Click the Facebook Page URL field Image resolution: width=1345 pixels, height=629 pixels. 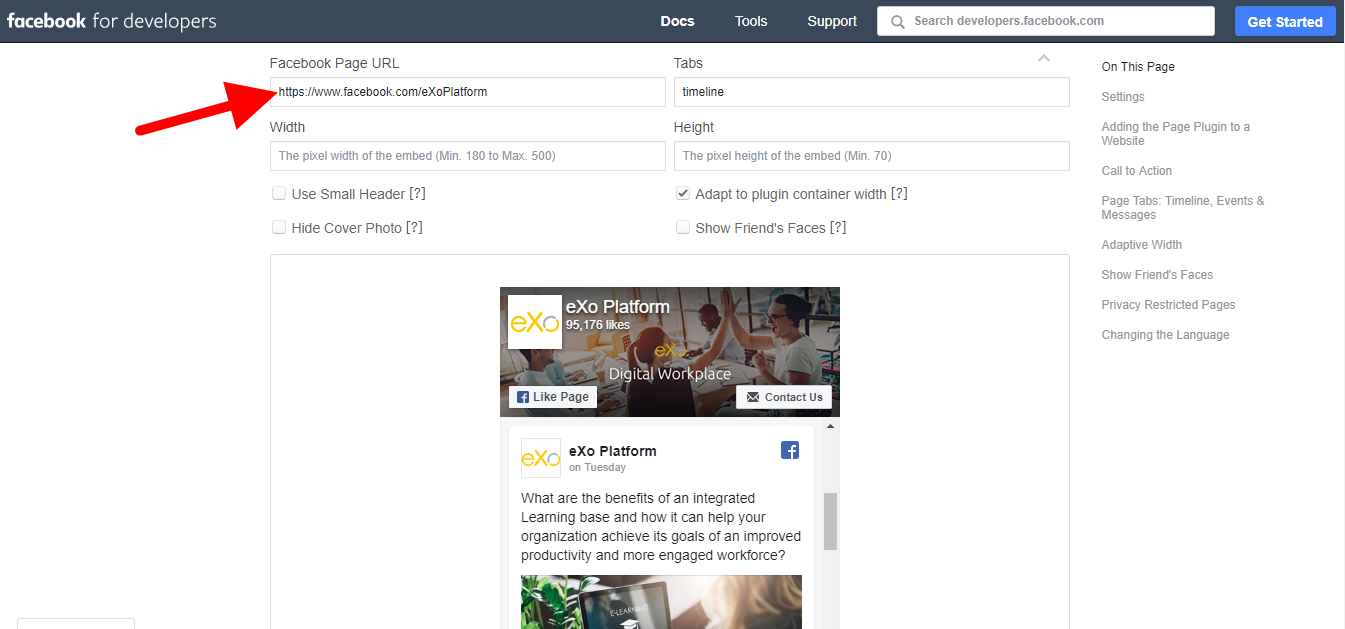[467, 92]
